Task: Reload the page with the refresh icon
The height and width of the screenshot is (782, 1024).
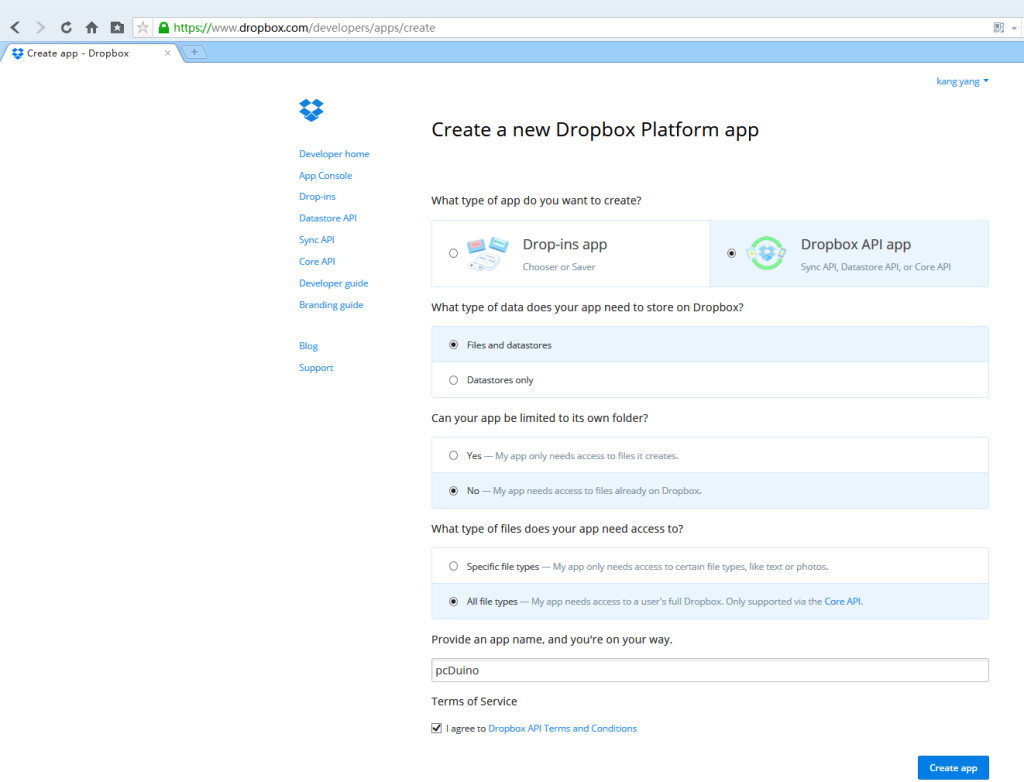Action: click(x=66, y=27)
